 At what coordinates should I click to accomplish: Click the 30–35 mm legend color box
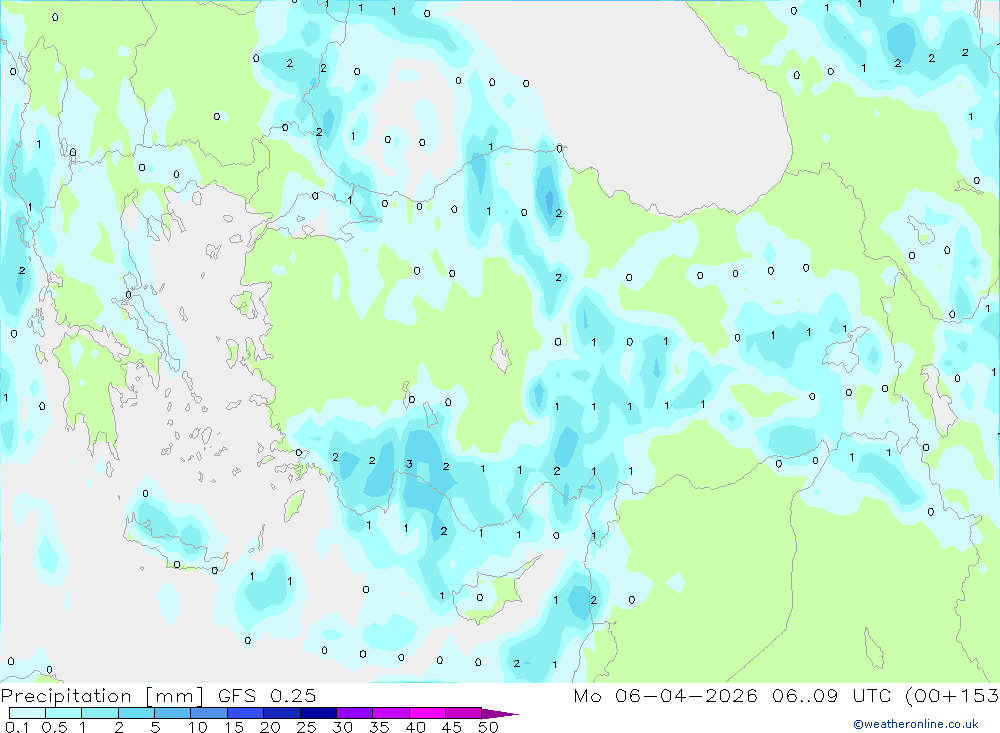pos(355,713)
